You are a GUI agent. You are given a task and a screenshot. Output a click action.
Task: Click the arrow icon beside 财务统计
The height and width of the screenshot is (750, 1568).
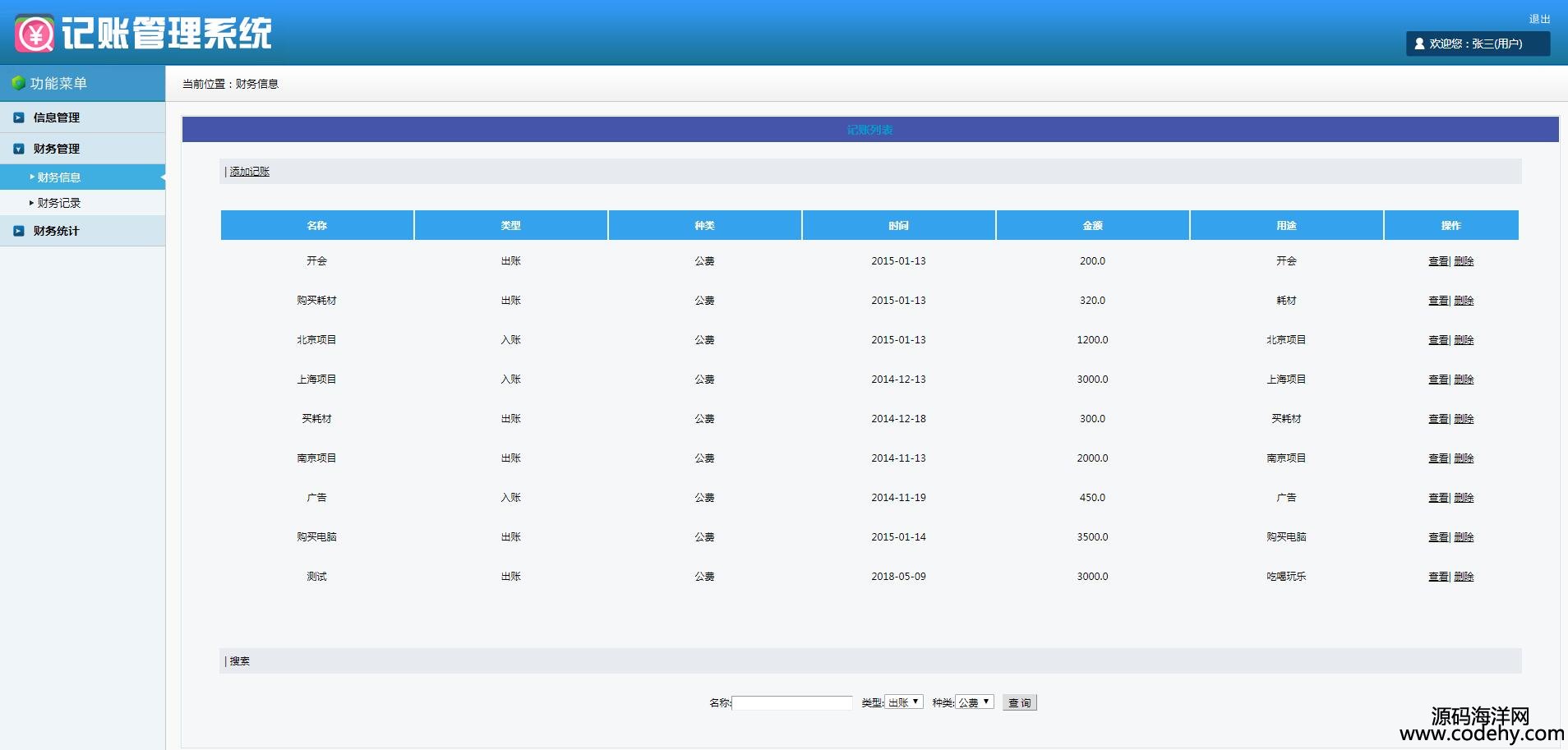(x=19, y=231)
